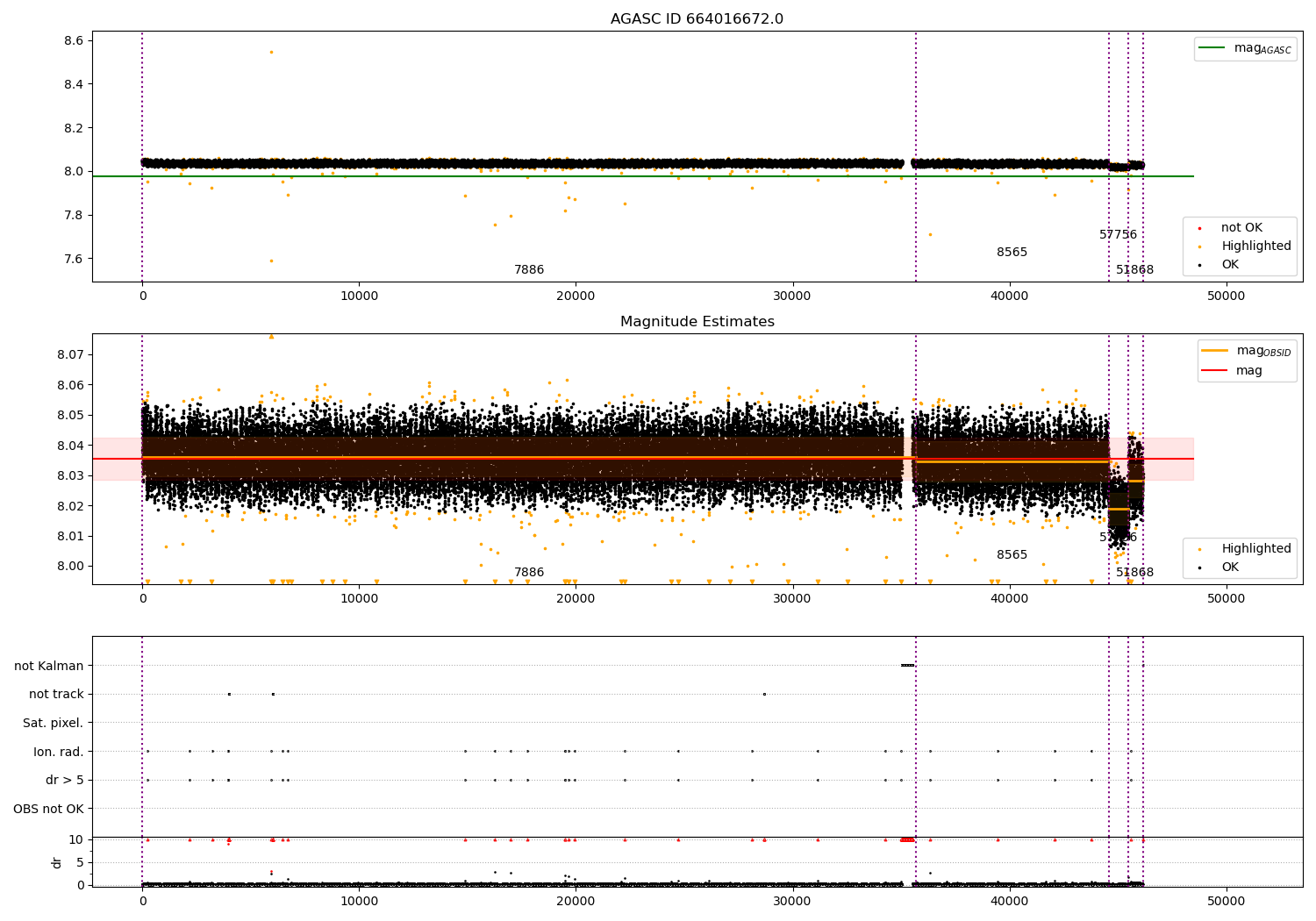This screenshot has width=1316, height=921.
Task: Click the 8.6 y-axis tick label
Action: (x=74, y=40)
